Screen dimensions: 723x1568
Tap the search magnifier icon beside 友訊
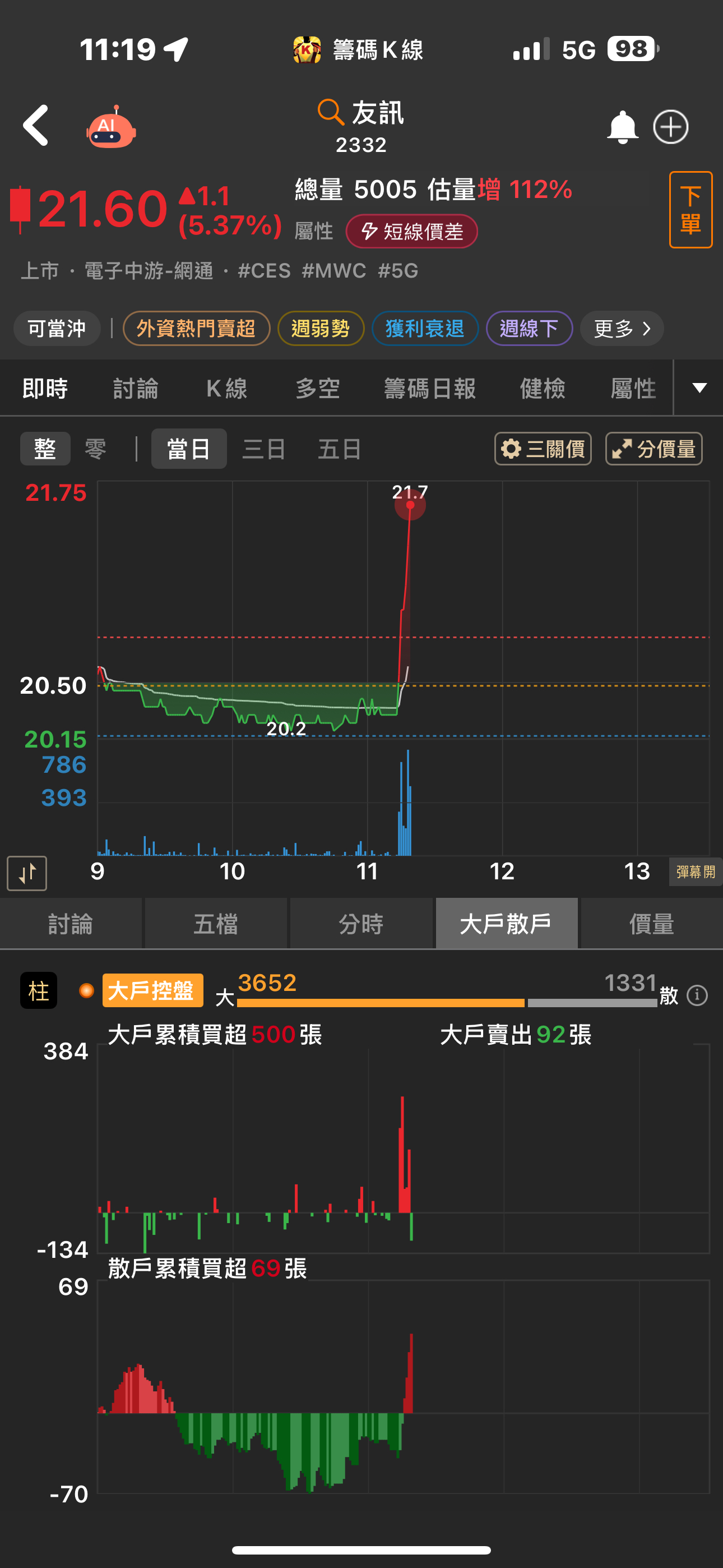click(x=331, y=112)
